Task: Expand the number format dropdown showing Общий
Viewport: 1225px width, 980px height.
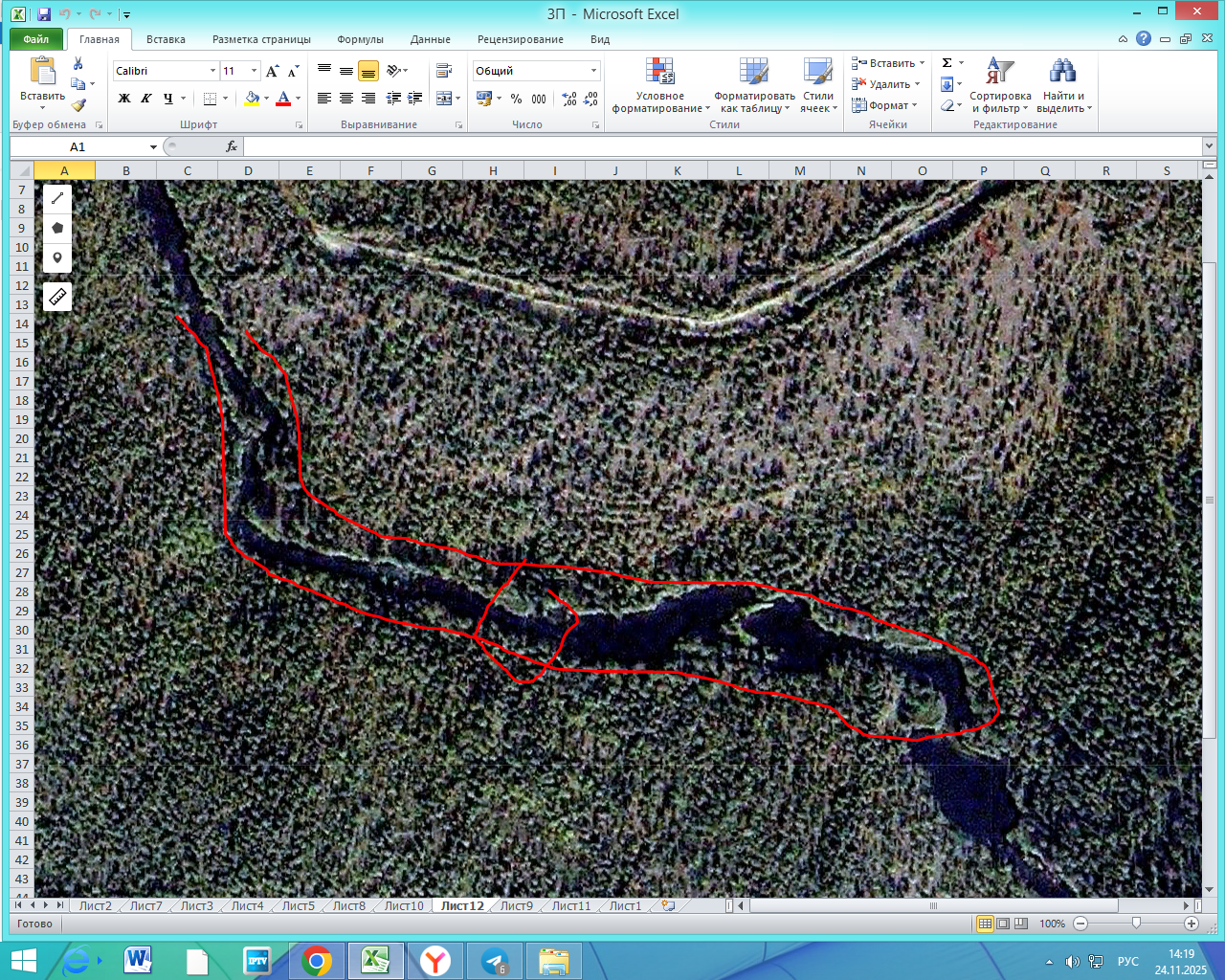Action: [x=593, y=71]
